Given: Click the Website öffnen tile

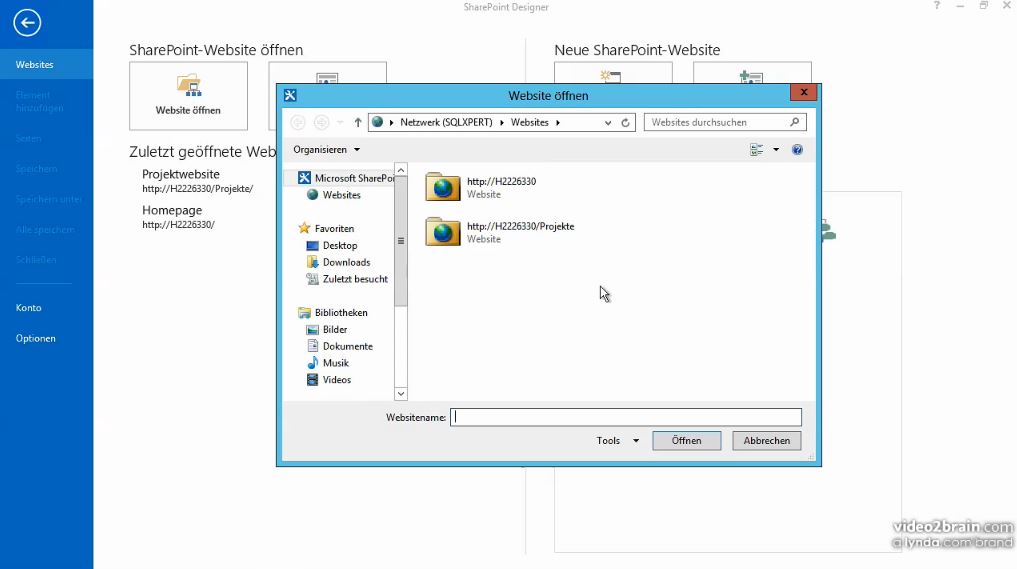Looking at the screenshot, I should [188, 96].
